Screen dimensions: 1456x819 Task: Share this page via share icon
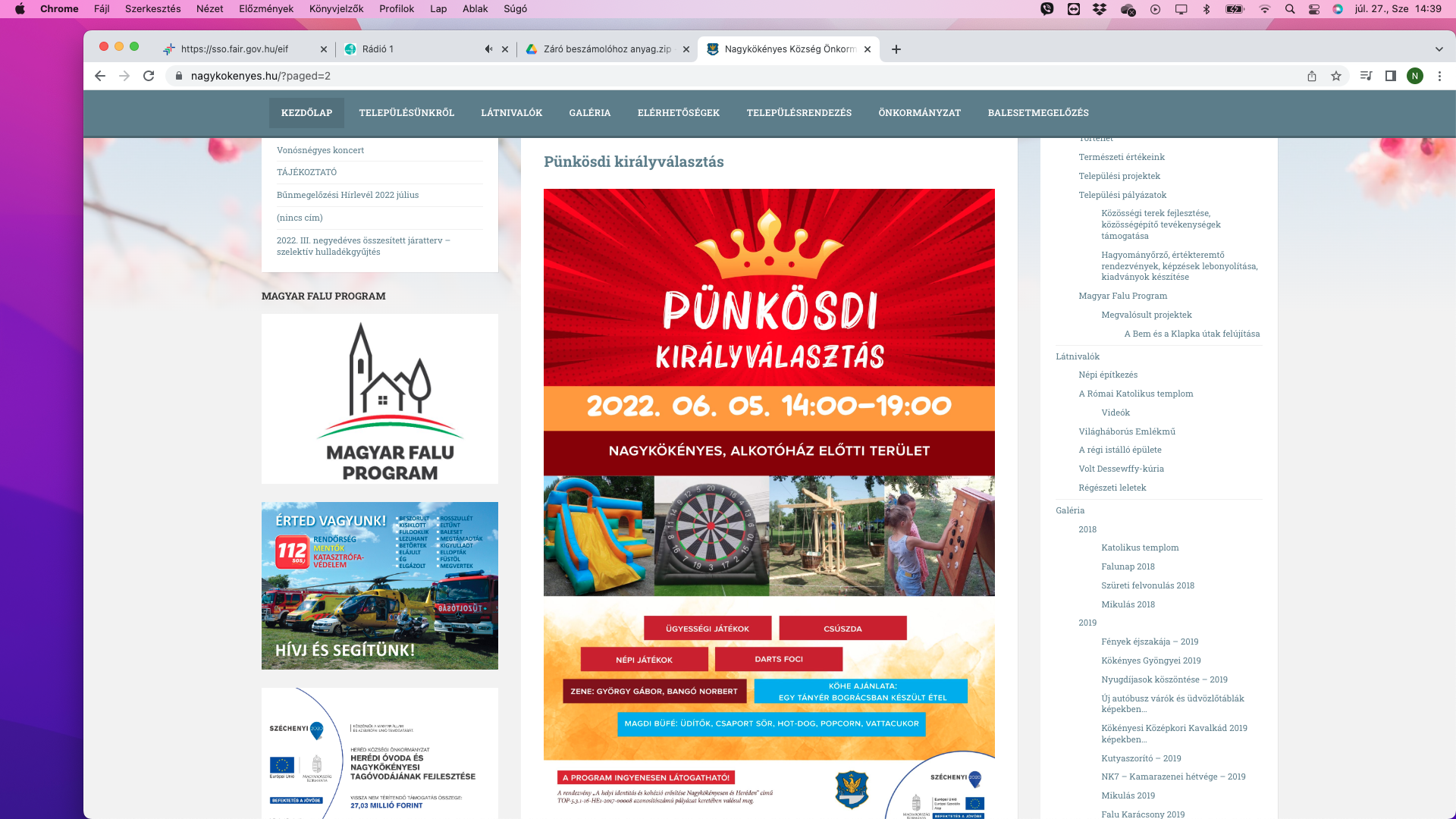click(x=1312, y=76)
